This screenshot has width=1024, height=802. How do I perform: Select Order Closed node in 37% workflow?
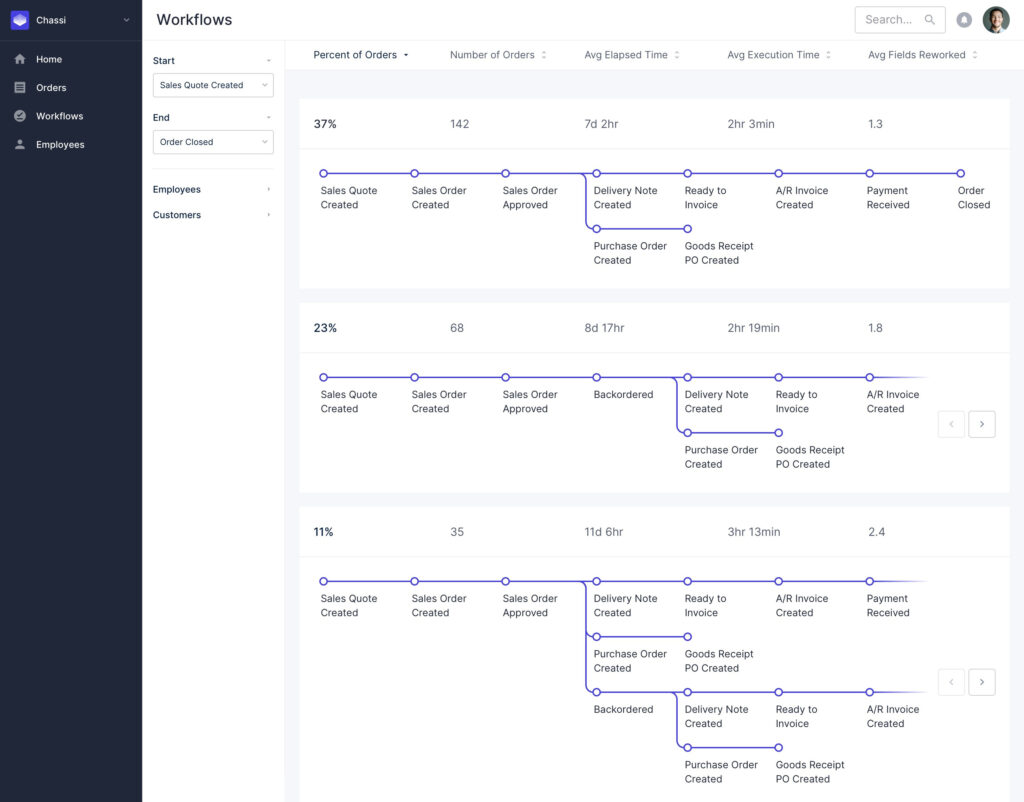click(961, 173)
